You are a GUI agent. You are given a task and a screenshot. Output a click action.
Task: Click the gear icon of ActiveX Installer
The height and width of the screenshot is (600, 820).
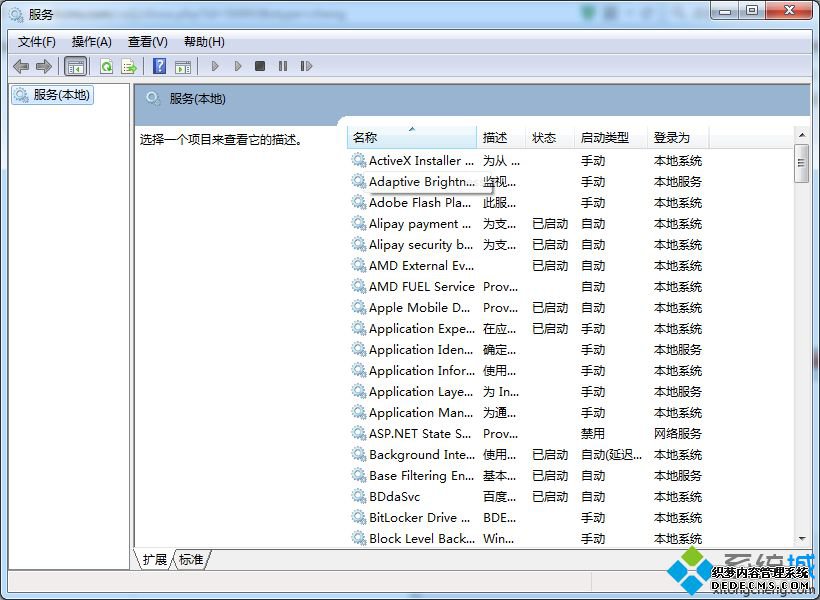[358, 160]
